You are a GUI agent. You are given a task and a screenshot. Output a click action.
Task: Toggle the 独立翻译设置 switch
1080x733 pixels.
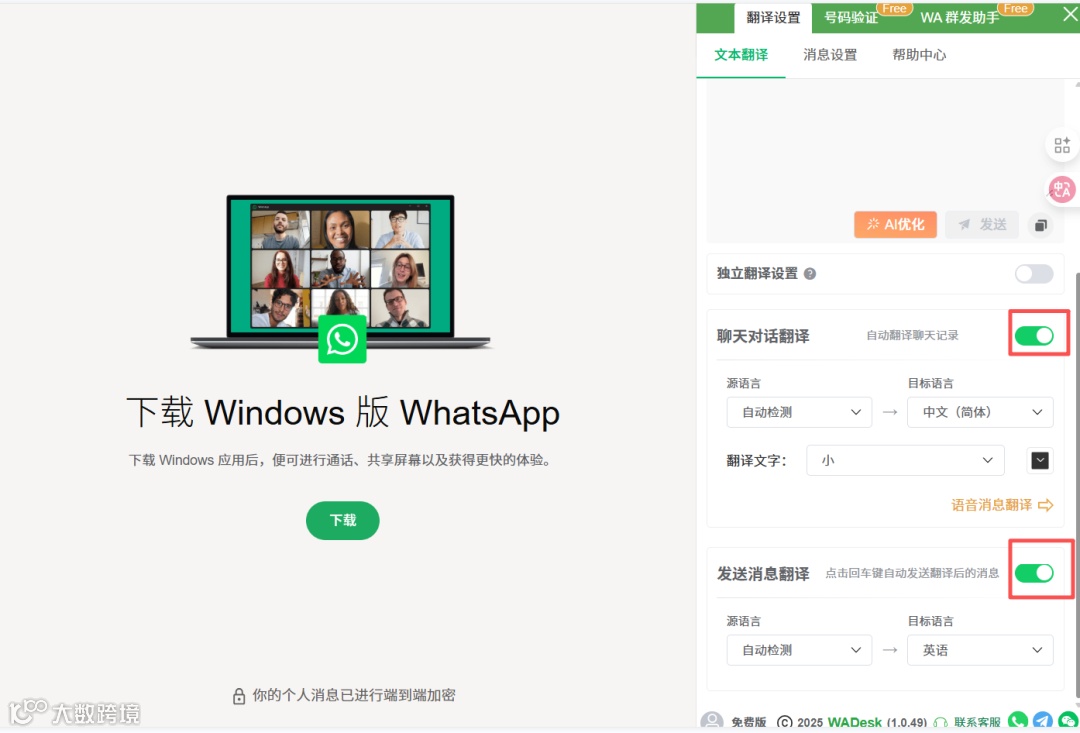[1034, 273]
